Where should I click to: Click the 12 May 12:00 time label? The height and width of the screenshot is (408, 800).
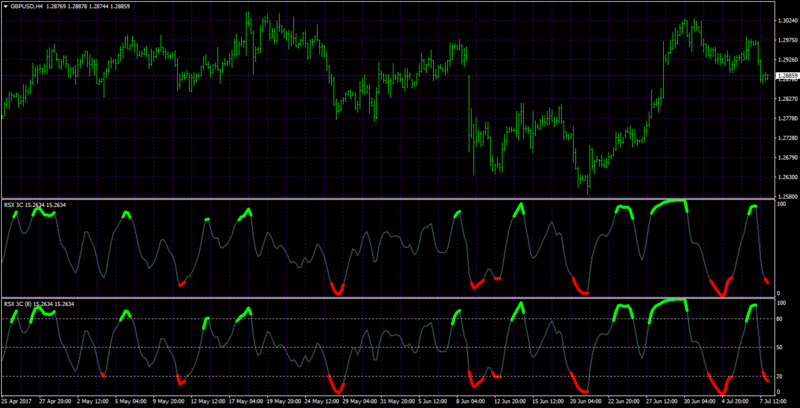[208, 401]
